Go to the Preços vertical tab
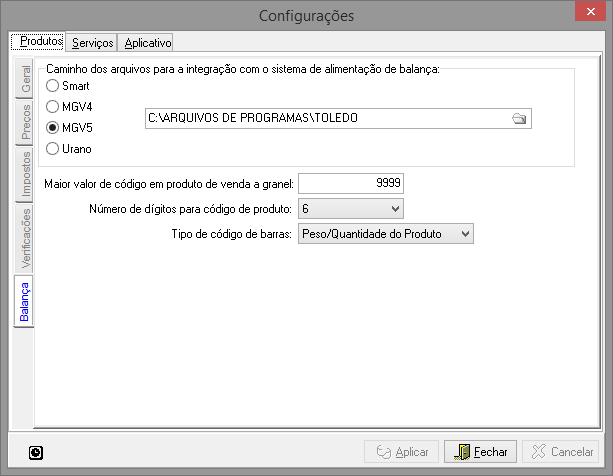Screen dimensions: 613x476 click(24, 125)
